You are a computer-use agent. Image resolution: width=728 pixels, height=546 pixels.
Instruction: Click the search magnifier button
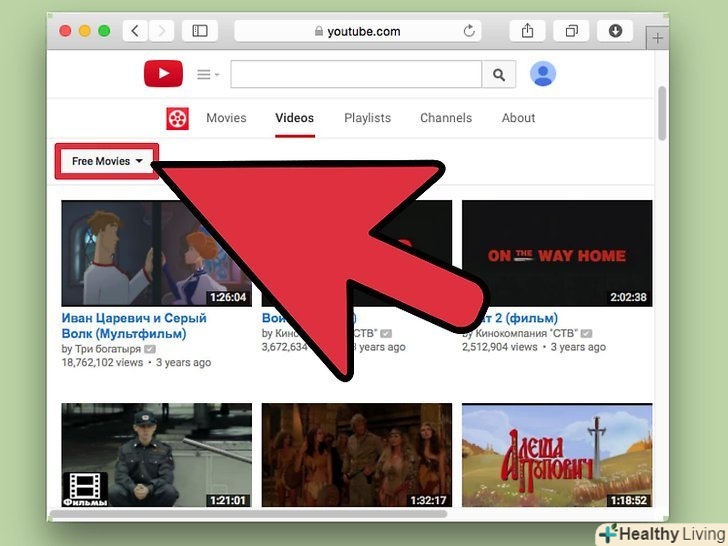tap(499, 74)
